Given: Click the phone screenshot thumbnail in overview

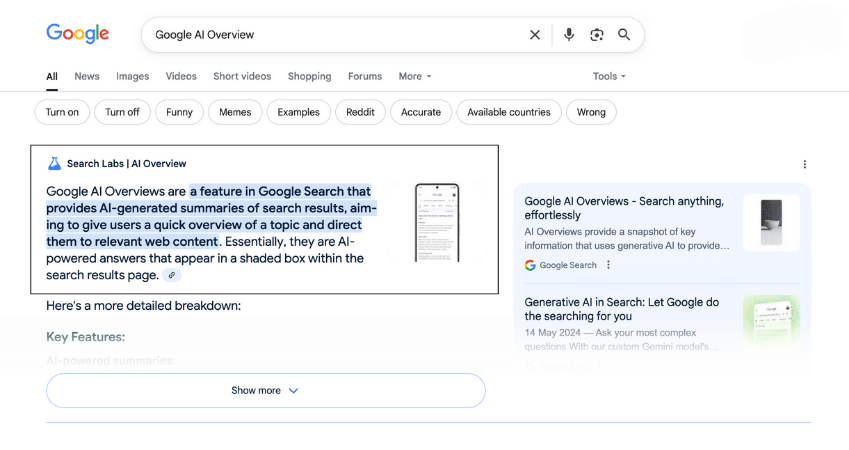Looking at the screenshot, I should pos(437,223).
